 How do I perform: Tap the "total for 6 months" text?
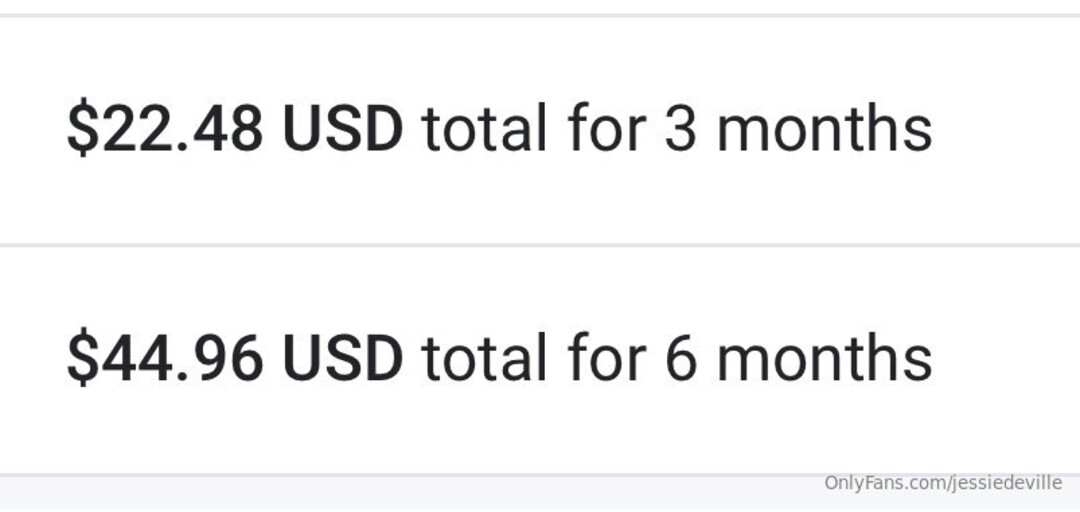tap(676, 360)
